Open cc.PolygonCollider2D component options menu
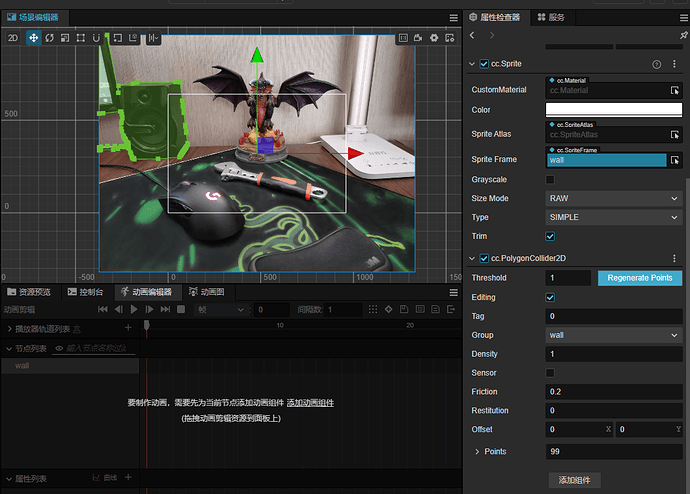The image size is (690, 494). pyautogui.click(x=674, y=258)
